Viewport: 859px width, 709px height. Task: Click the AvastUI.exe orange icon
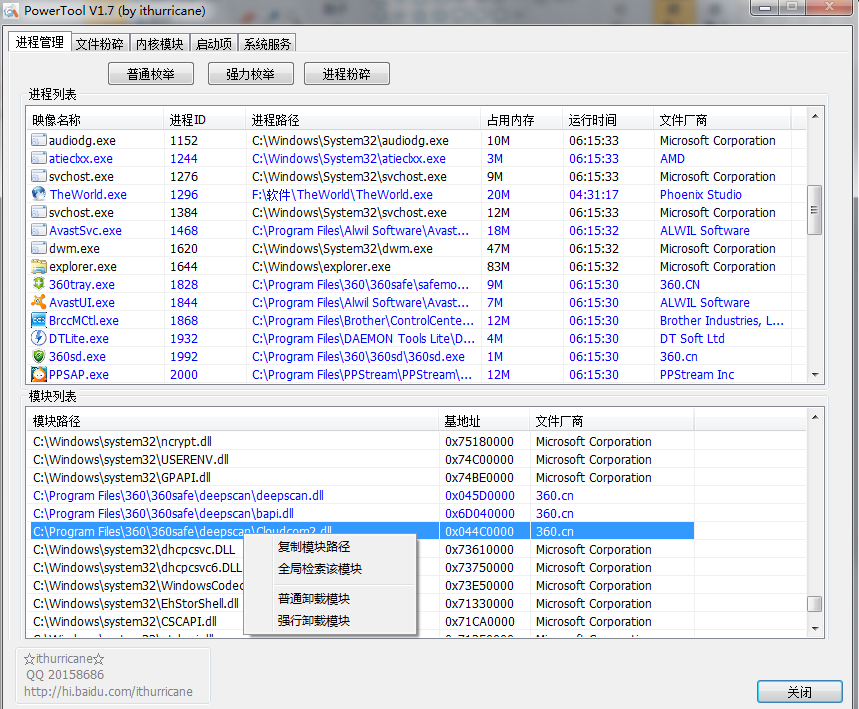pyautogui.click(x=38, y=302)
